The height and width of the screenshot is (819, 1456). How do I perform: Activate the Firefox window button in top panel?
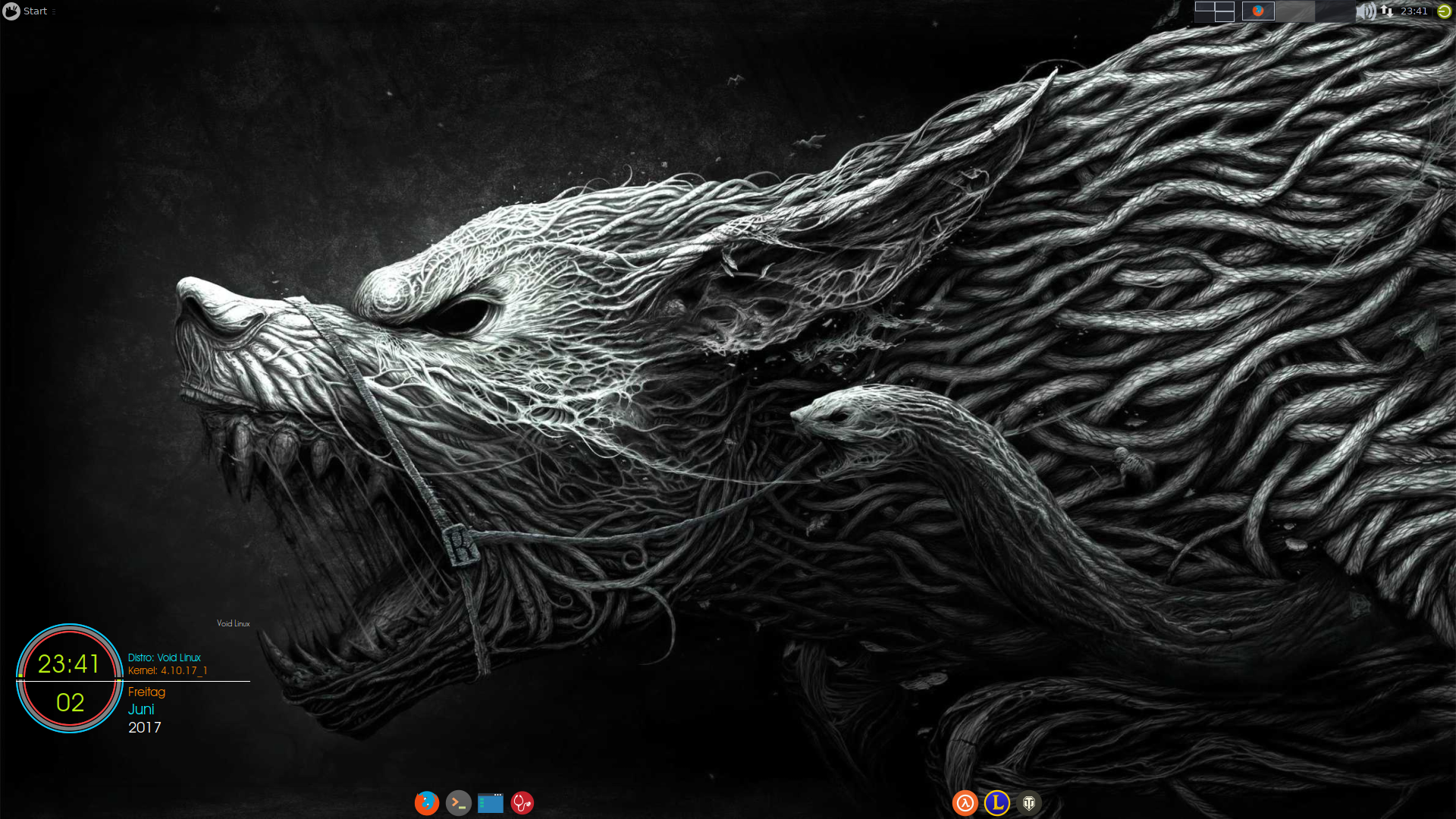[1258, 11]
